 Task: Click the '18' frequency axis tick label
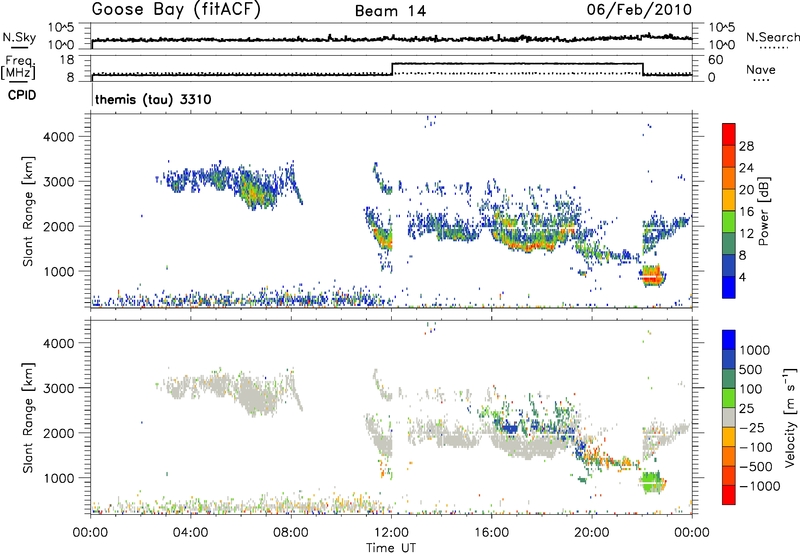click(67, 60)
